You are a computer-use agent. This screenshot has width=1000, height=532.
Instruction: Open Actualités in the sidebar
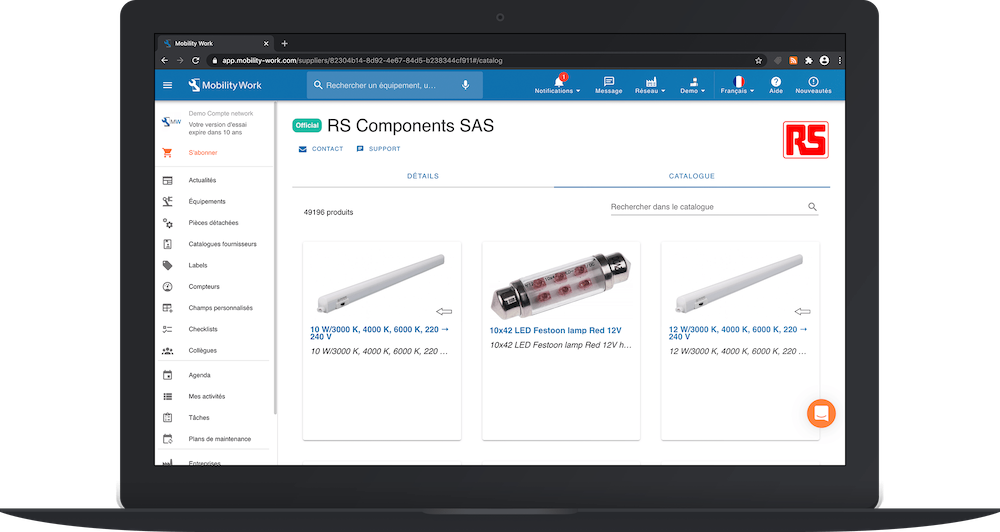click(202, 181)
